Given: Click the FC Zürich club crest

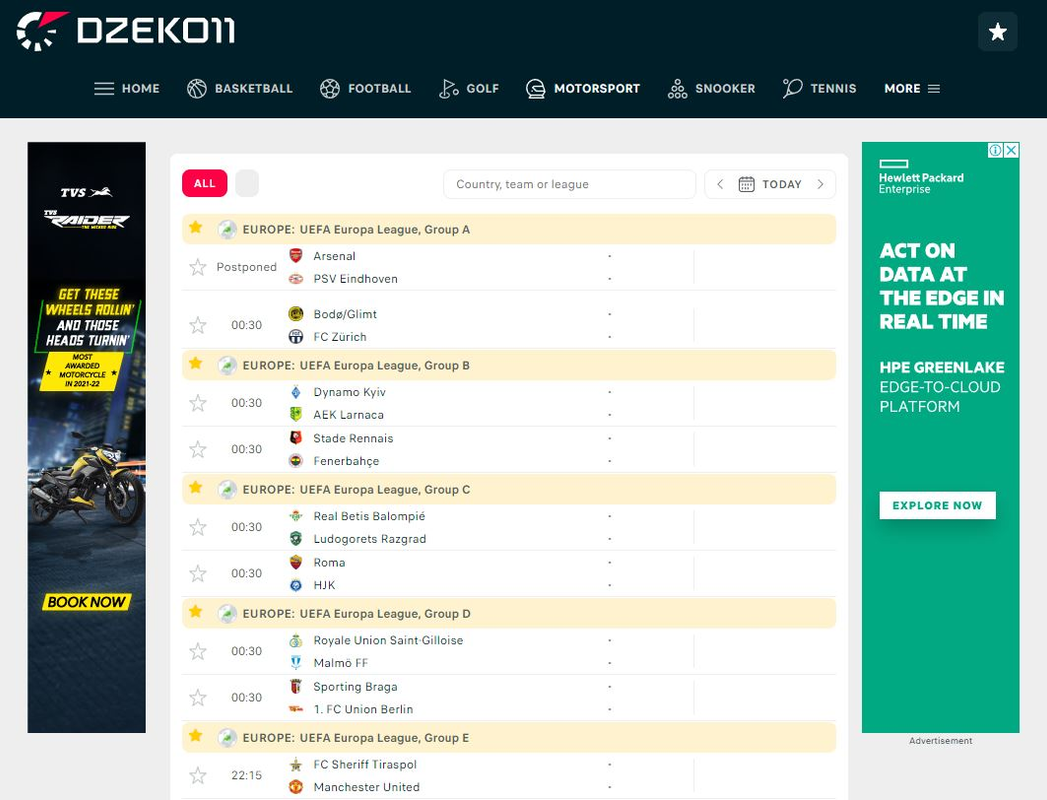Looking at the screenshot, I should [x=296, y=337].
